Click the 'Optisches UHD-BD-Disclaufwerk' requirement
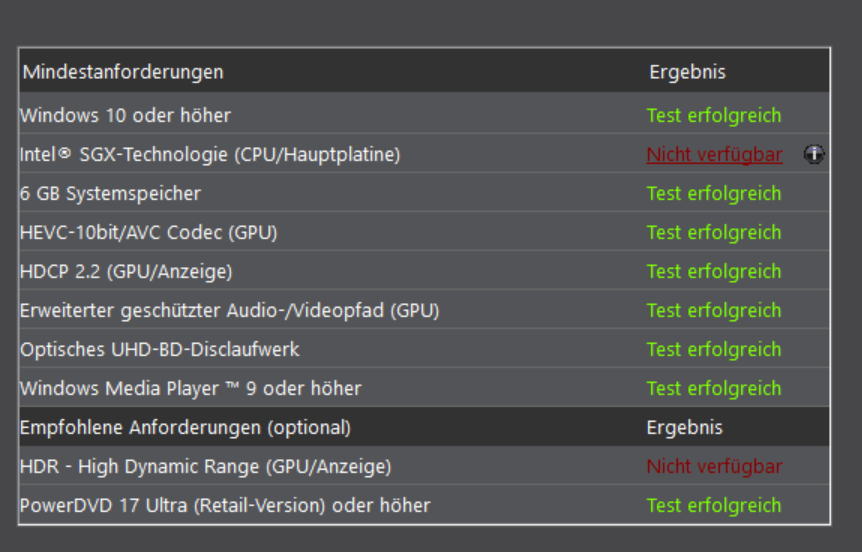Screen dimensions: 862x552 click(159, 350)
